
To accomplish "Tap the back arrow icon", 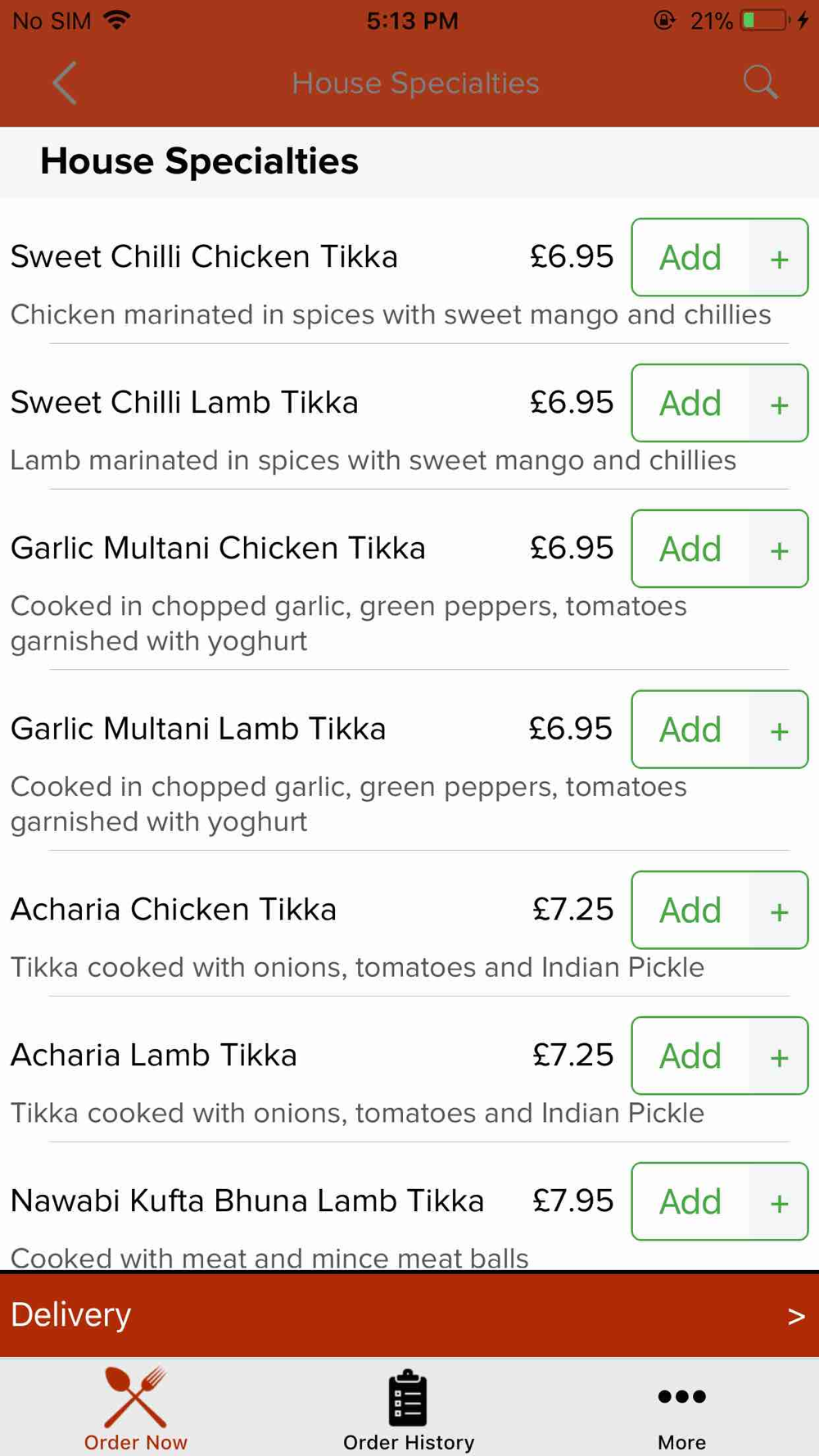I will 65,83.
